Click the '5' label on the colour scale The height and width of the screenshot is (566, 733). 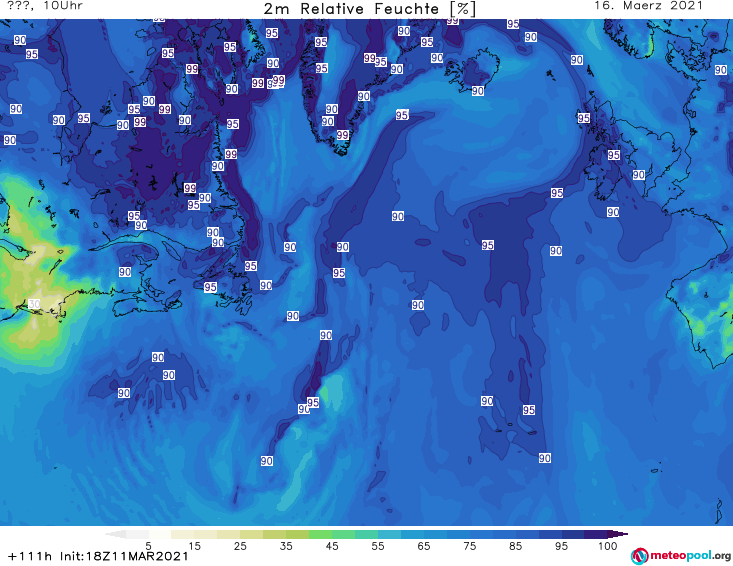pos(148,545)
